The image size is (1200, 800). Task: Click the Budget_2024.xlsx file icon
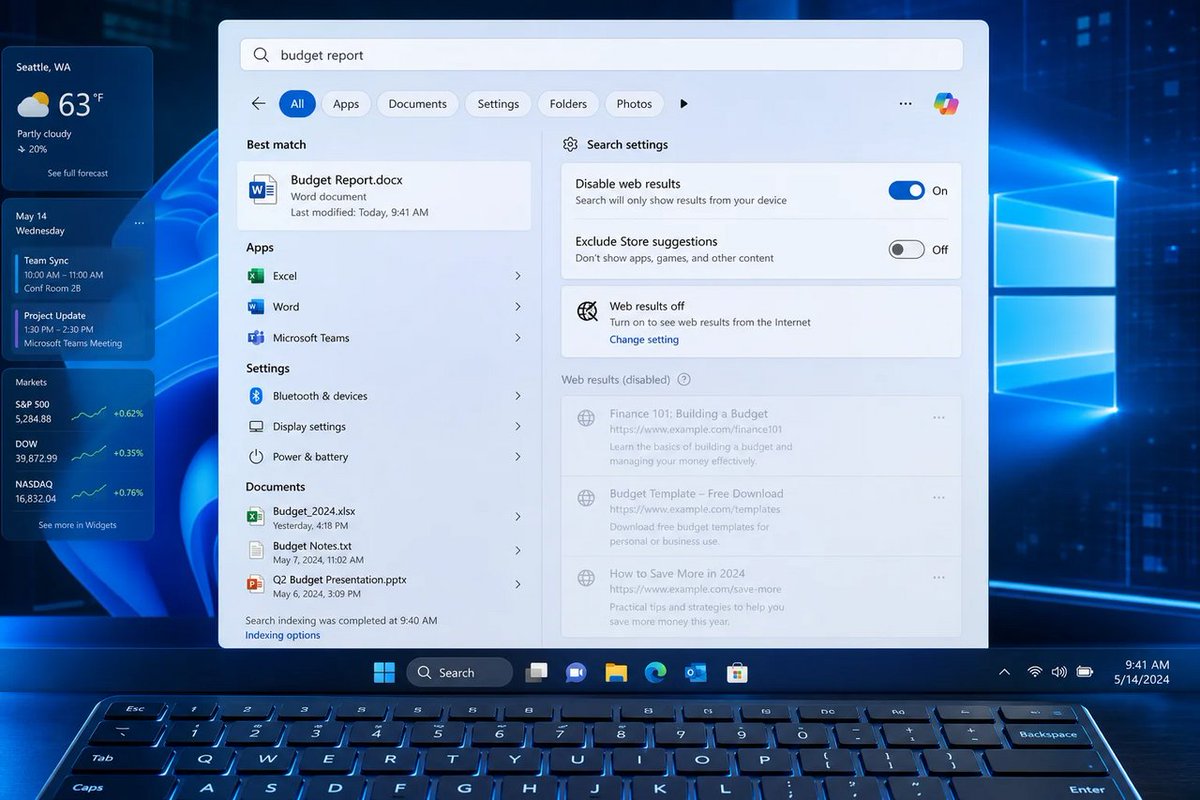(256, 517)
